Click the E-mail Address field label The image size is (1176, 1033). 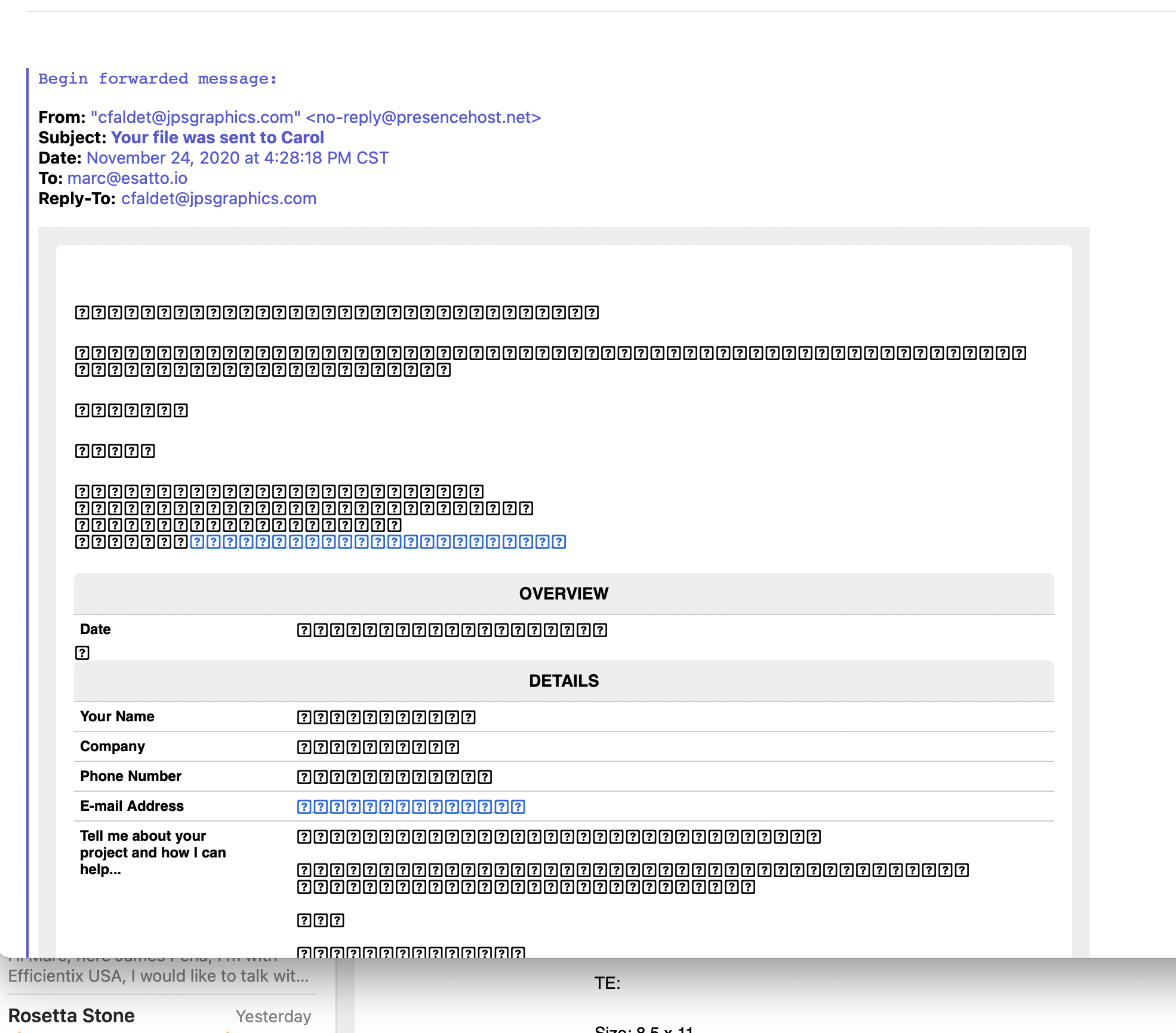[132, 806]
